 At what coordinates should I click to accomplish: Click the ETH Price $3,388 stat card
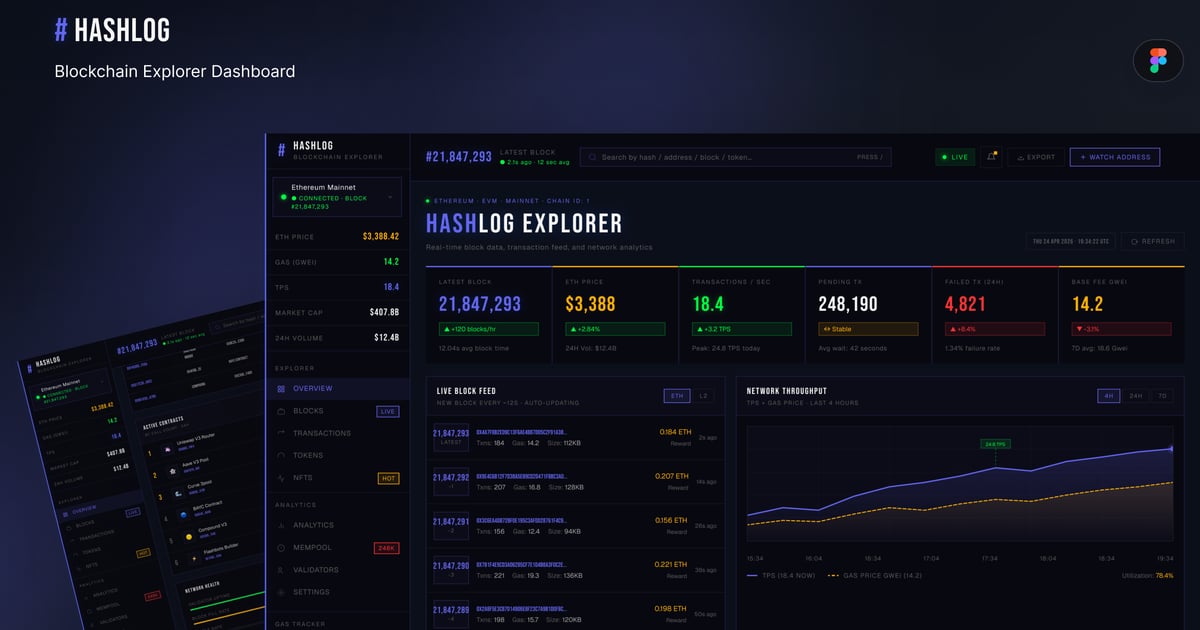615,314
